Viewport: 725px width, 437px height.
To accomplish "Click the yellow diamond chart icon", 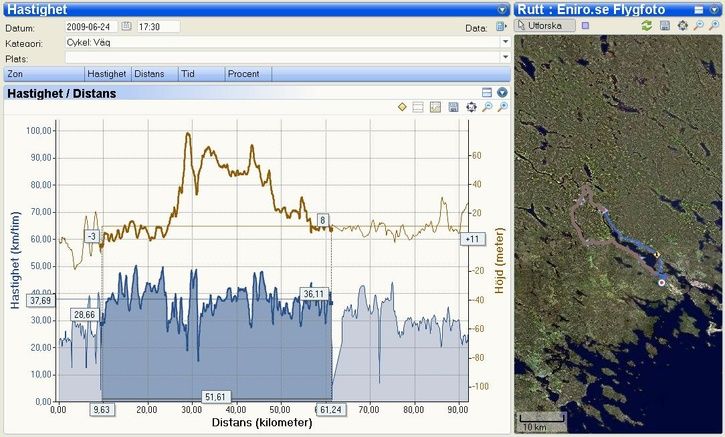I will pyautogui.click(x=401, y=107).
